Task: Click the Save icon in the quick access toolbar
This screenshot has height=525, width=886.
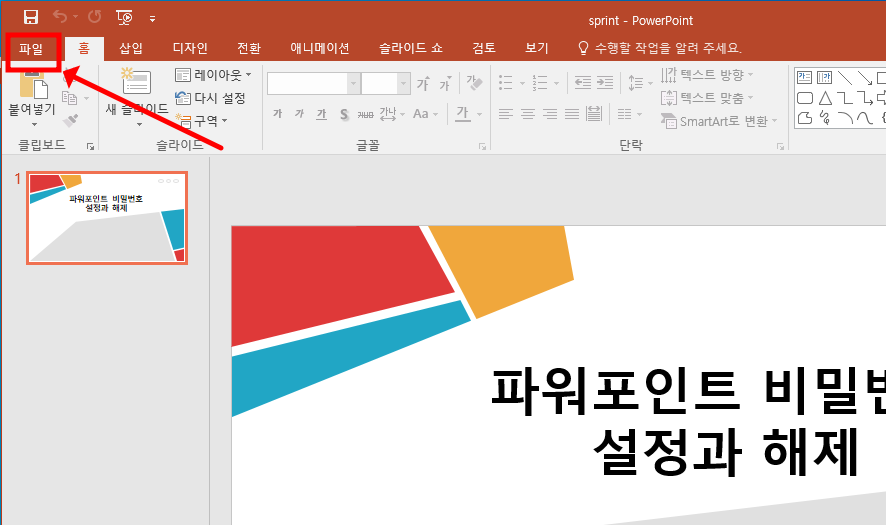Action: [x=31, y=18]
